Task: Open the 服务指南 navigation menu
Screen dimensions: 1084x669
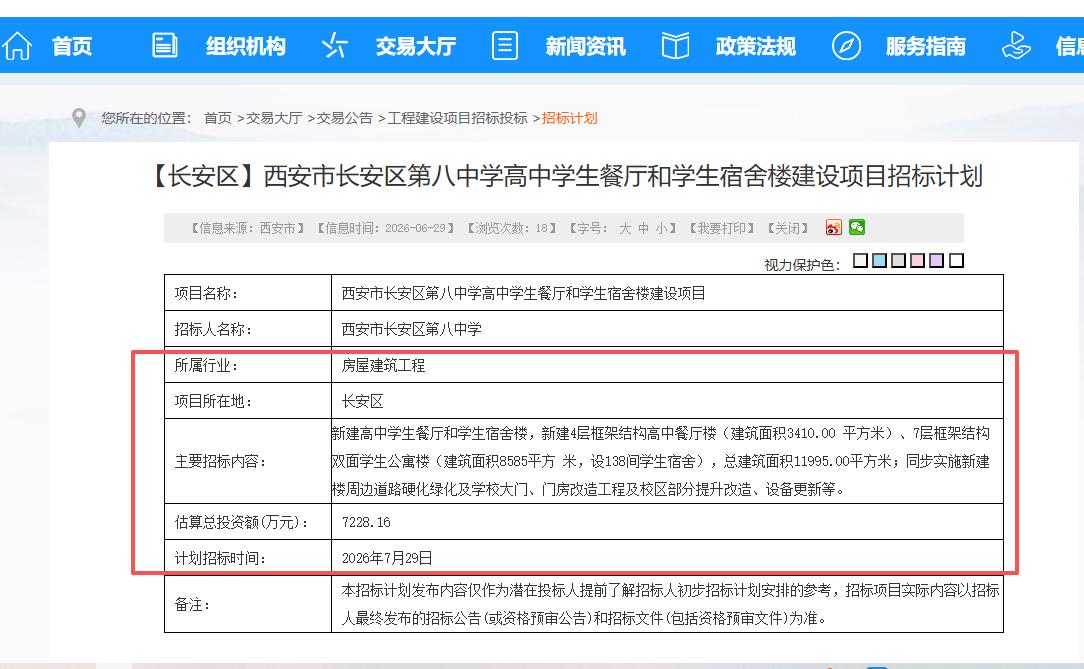Action: [x=926, y=46]
